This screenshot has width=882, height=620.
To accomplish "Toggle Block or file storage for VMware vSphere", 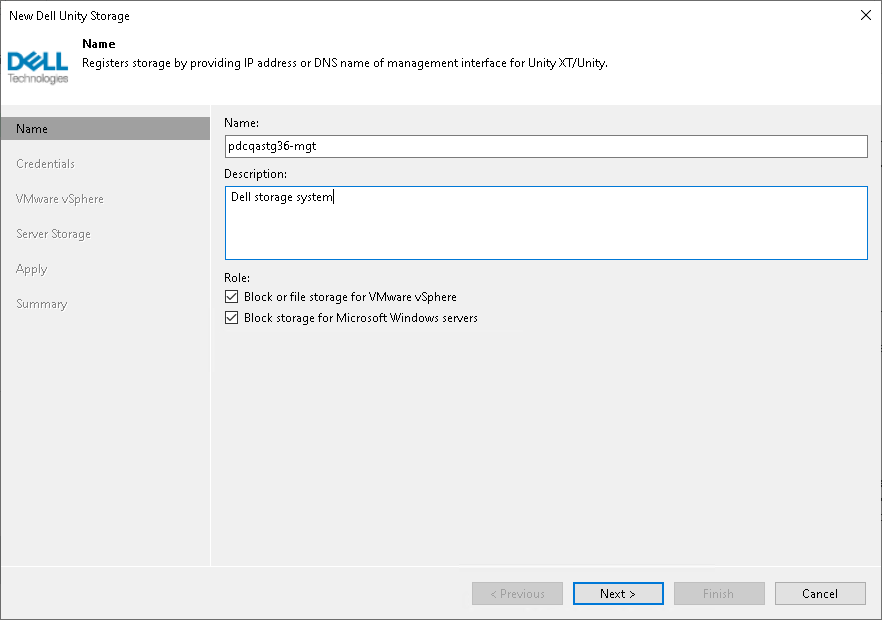I will [x=231, y=296].
